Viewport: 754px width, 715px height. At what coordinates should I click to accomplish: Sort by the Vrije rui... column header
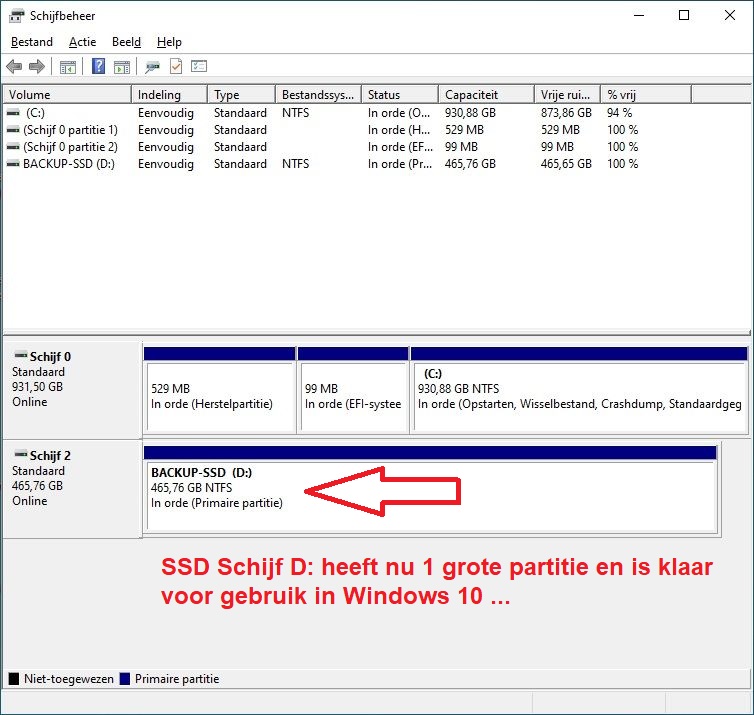tap(567, 94)
